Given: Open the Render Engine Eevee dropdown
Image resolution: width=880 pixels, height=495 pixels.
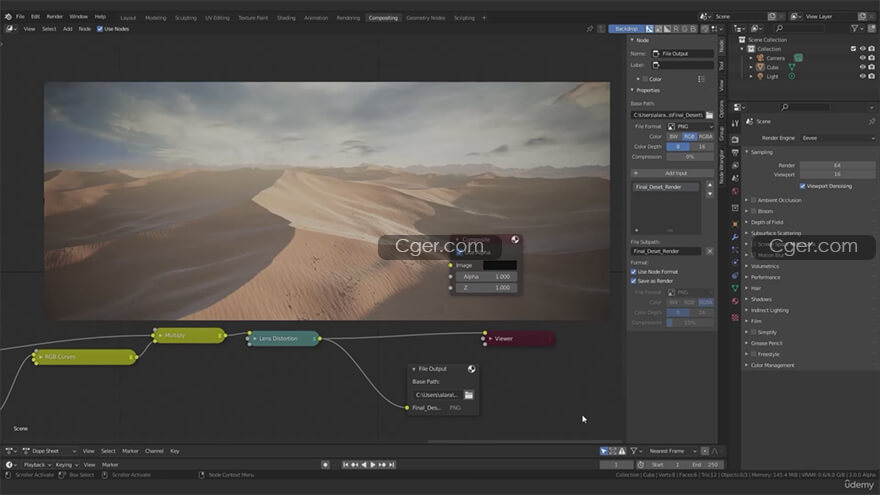Looking at the screenshot, I should [x=838, y=138].
